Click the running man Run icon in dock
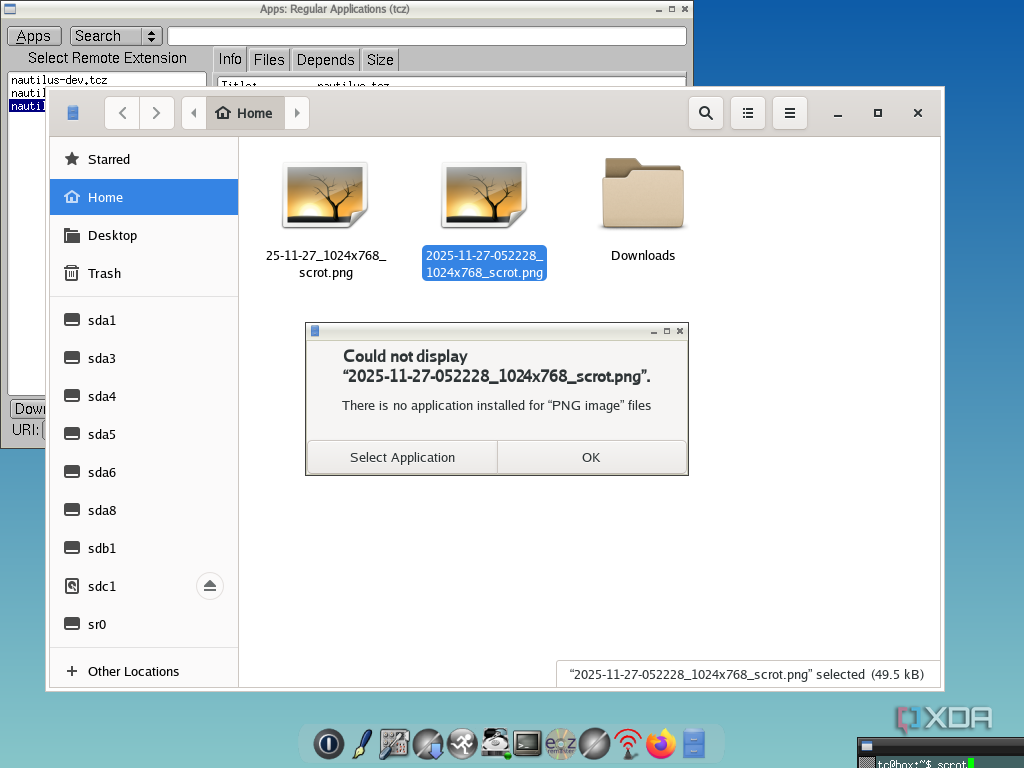This screenshot has height=768, width=1024. click(x=462, y=744)
